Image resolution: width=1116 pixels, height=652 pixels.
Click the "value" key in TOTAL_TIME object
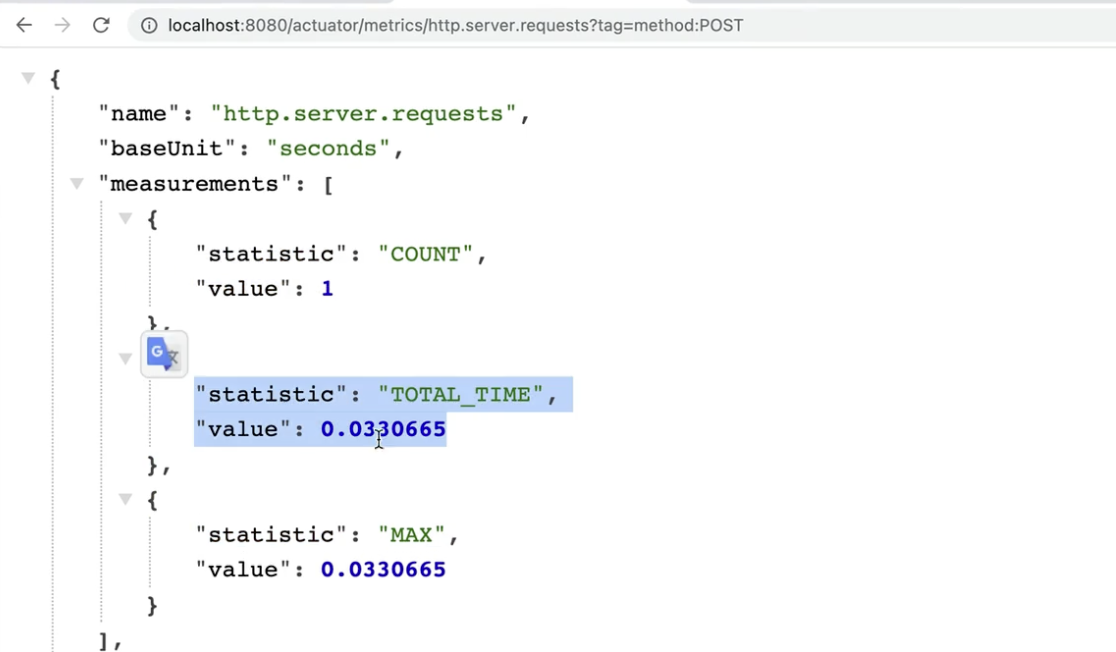pos(243,429)
